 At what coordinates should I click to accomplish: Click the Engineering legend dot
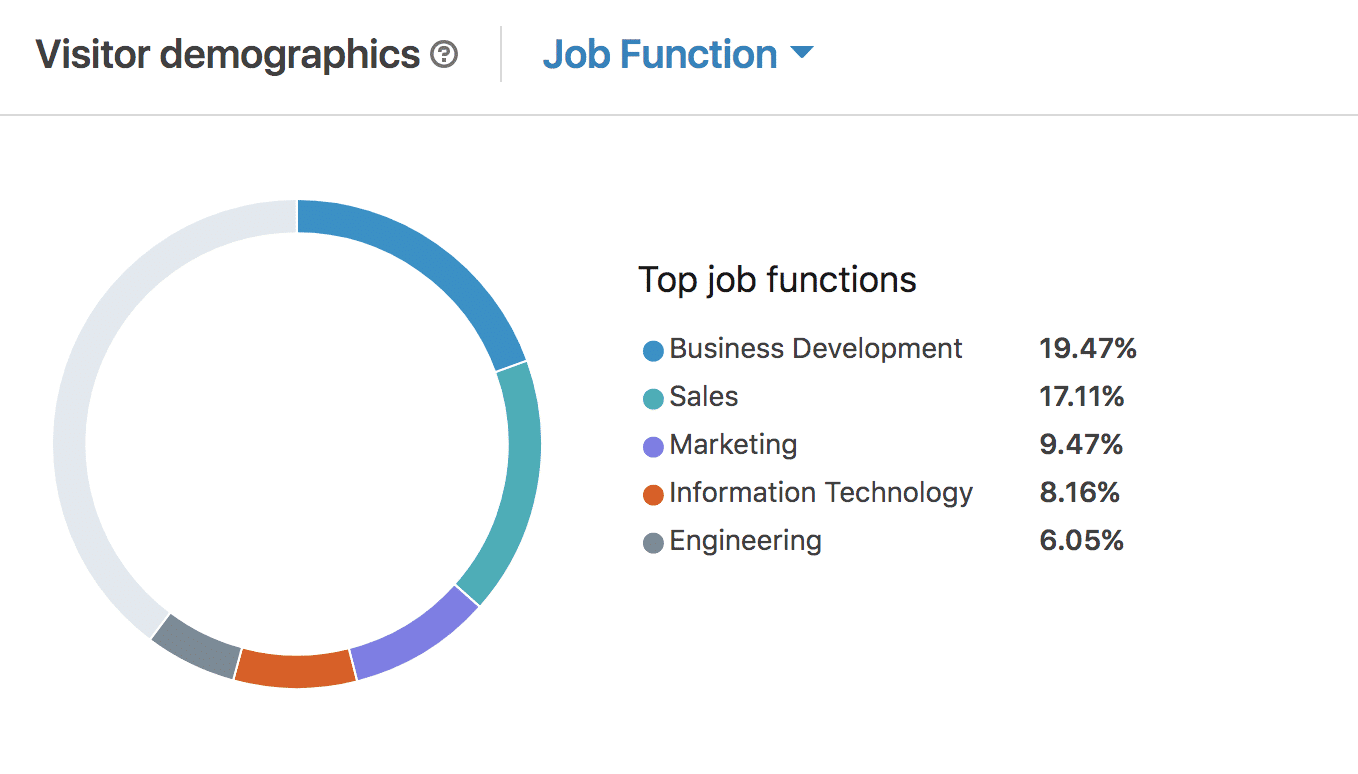(651, 542)
